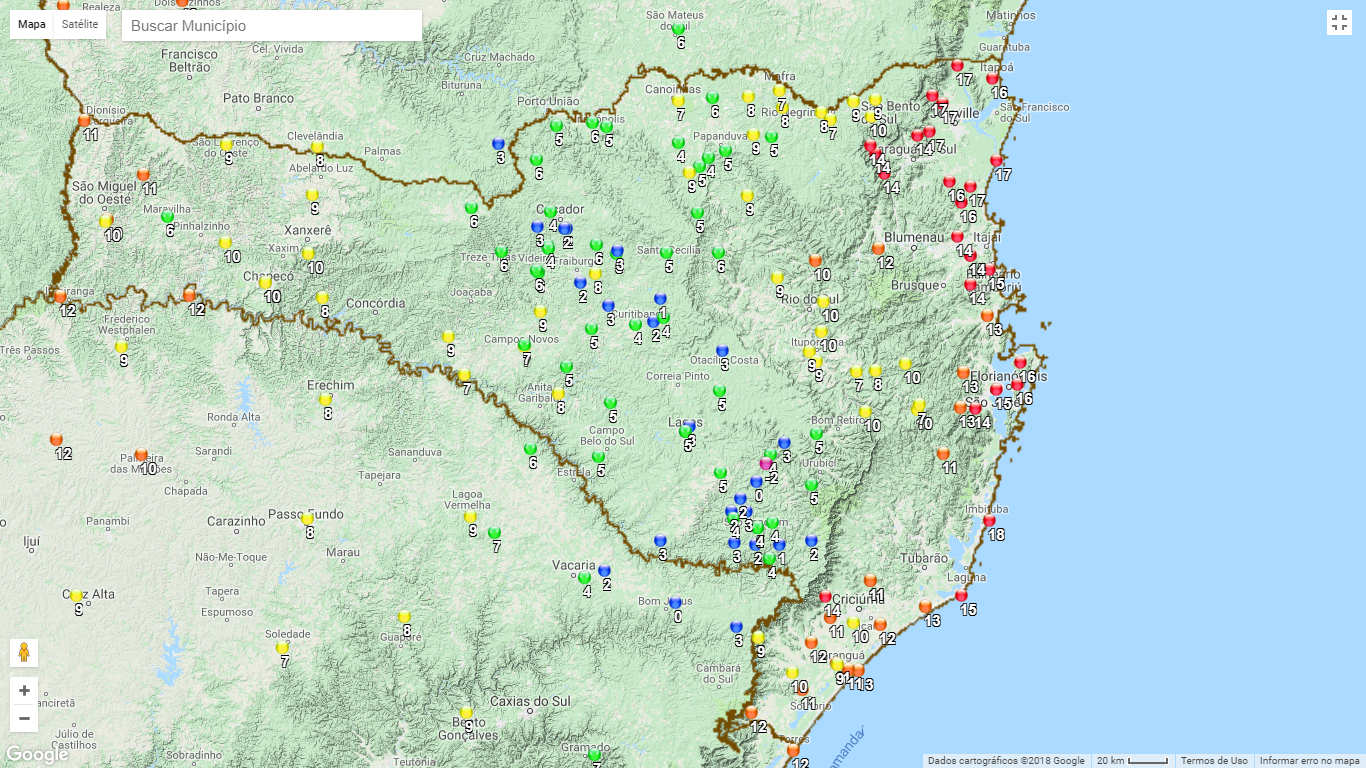
Task: Select blue marker 3 near Cambará do Sul
Action: pos(736,627)
